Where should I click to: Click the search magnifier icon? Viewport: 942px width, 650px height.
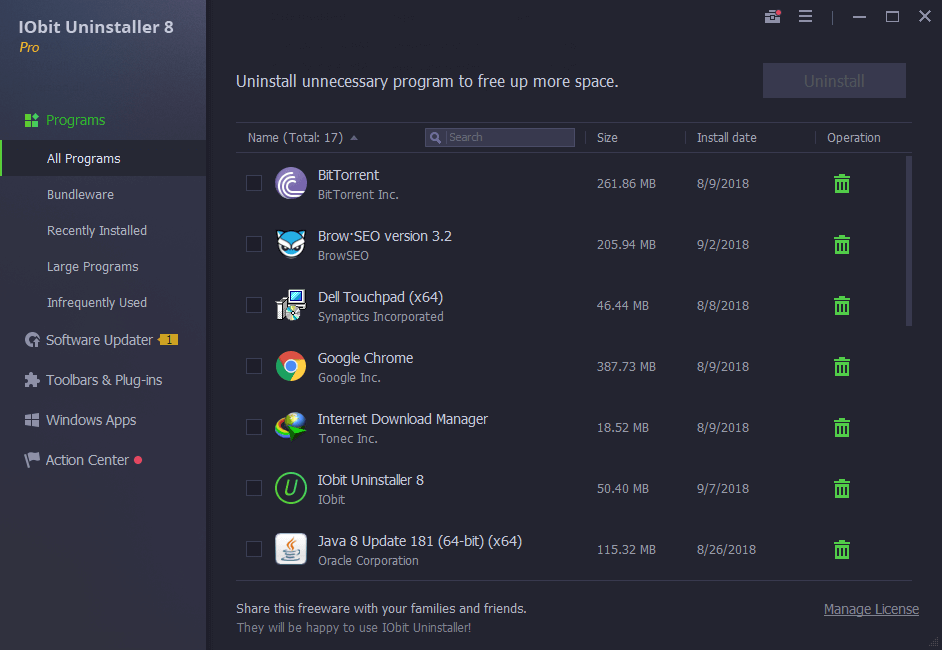[x=436, y=138]
